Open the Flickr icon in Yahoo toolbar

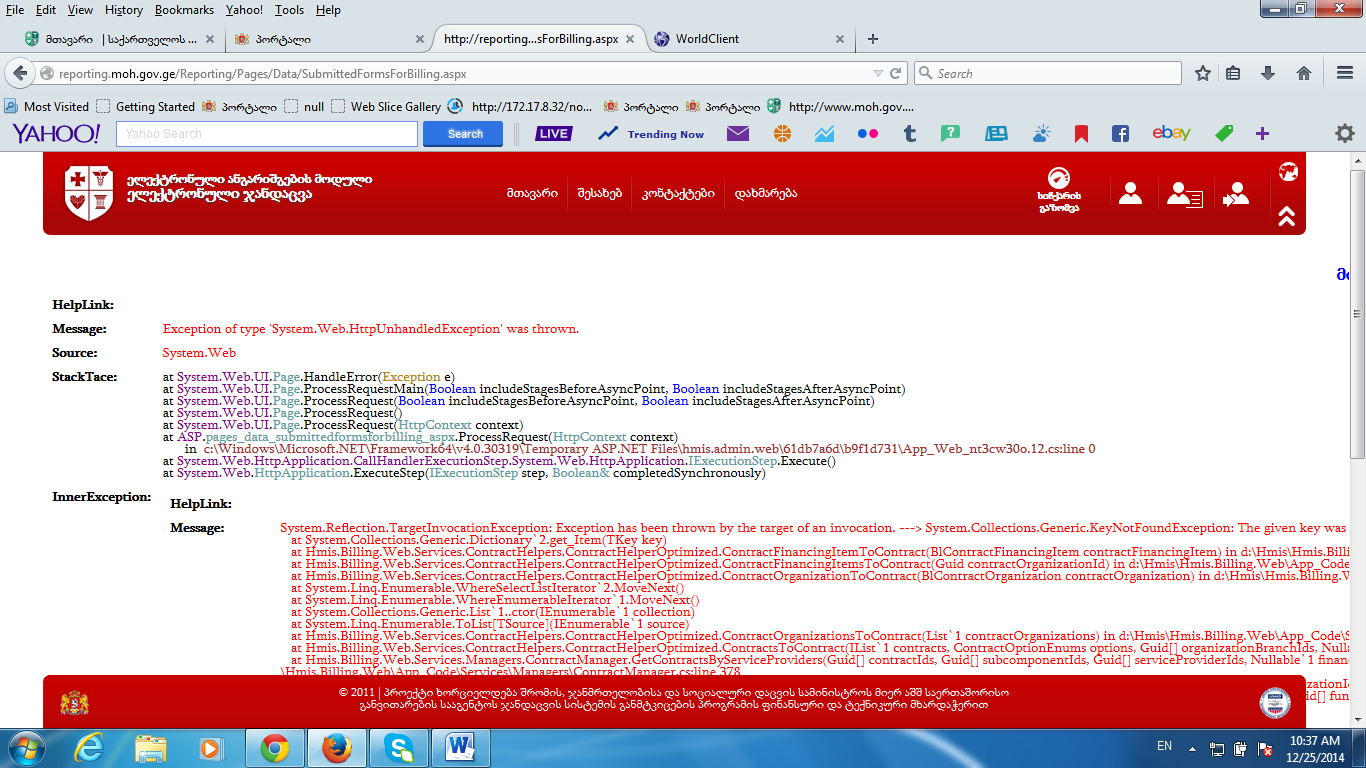coord(867,134)
